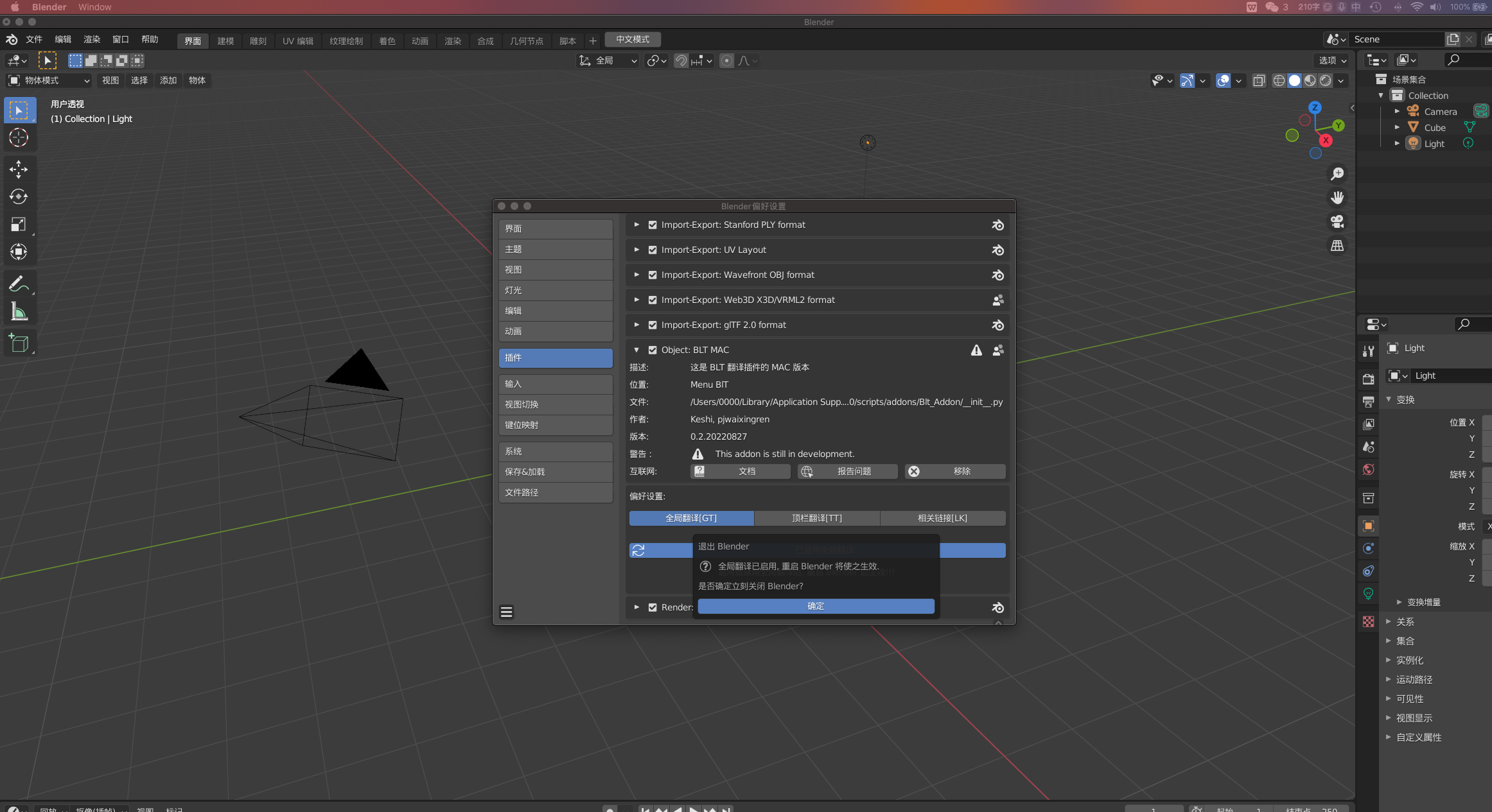Select Light object in outliner
Screen dimensions: 1492x812
[x=1434, y=144]
